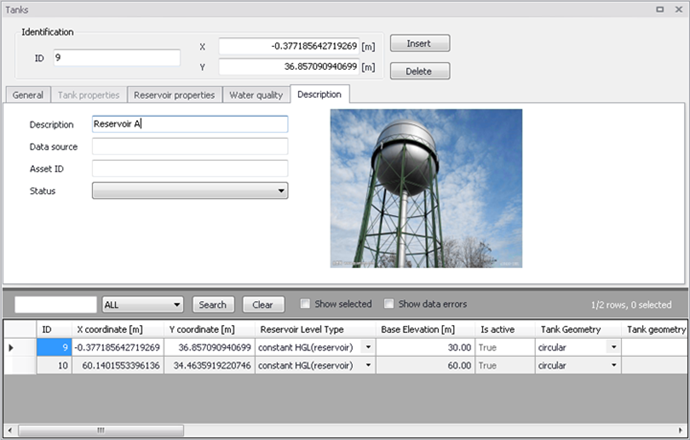Open the Status dropdown

coord(190,191)
